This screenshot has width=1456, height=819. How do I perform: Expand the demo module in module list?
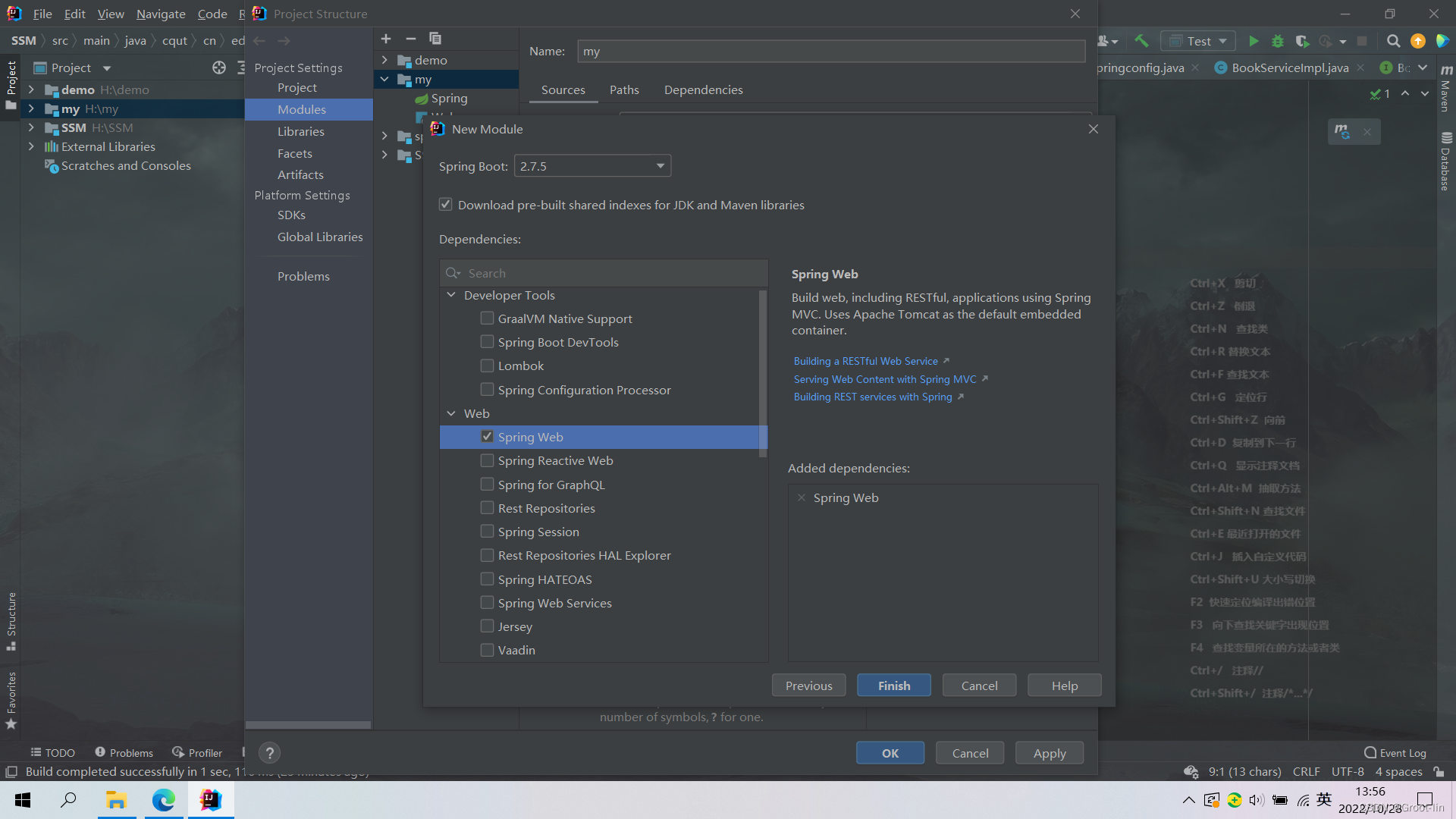pyautogui.click(x=384, y=60)
